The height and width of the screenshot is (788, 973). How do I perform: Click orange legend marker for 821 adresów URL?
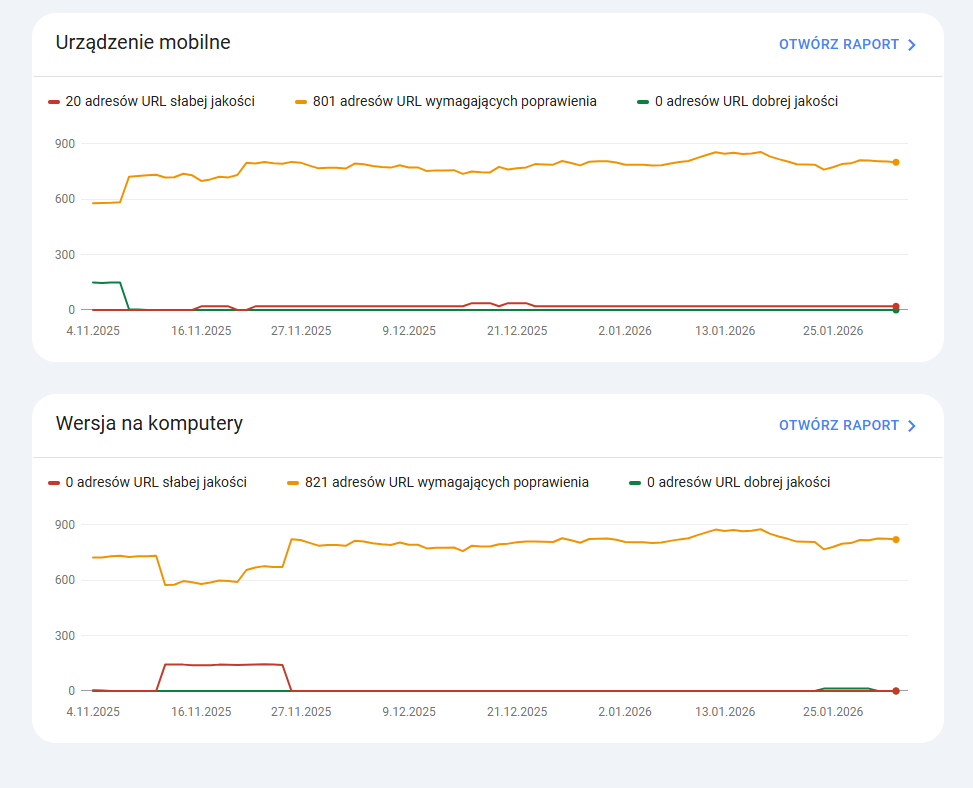coord(293,483)
